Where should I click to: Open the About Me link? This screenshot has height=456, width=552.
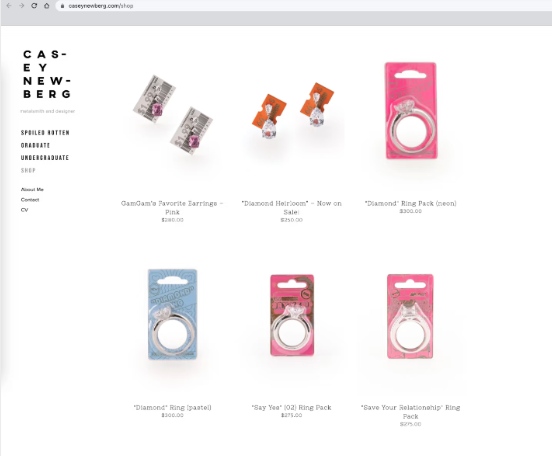(x=32, y=189)
